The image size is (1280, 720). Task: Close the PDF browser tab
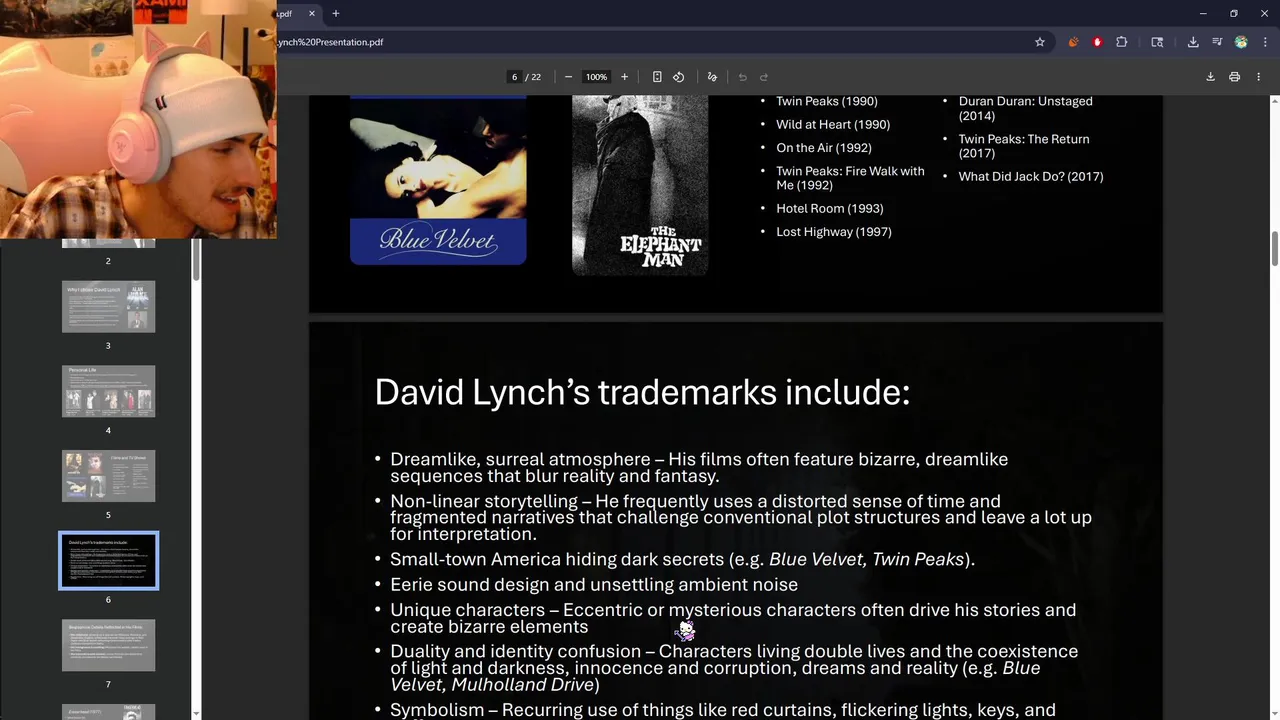pos(312,14)
